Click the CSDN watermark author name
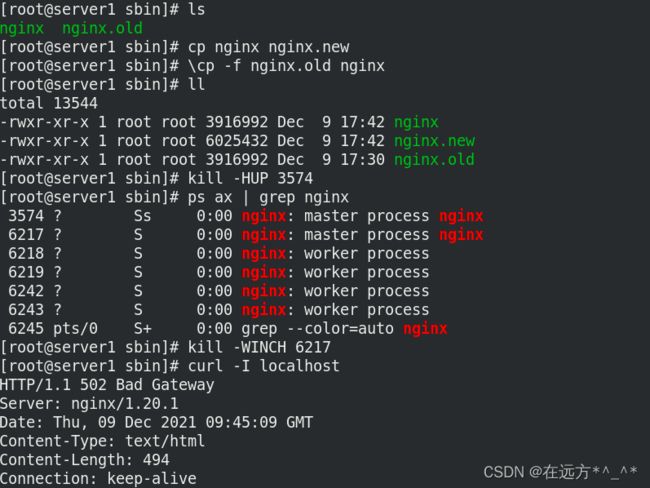The width and height of the screenshot is (650, 488). click(590, 472)
